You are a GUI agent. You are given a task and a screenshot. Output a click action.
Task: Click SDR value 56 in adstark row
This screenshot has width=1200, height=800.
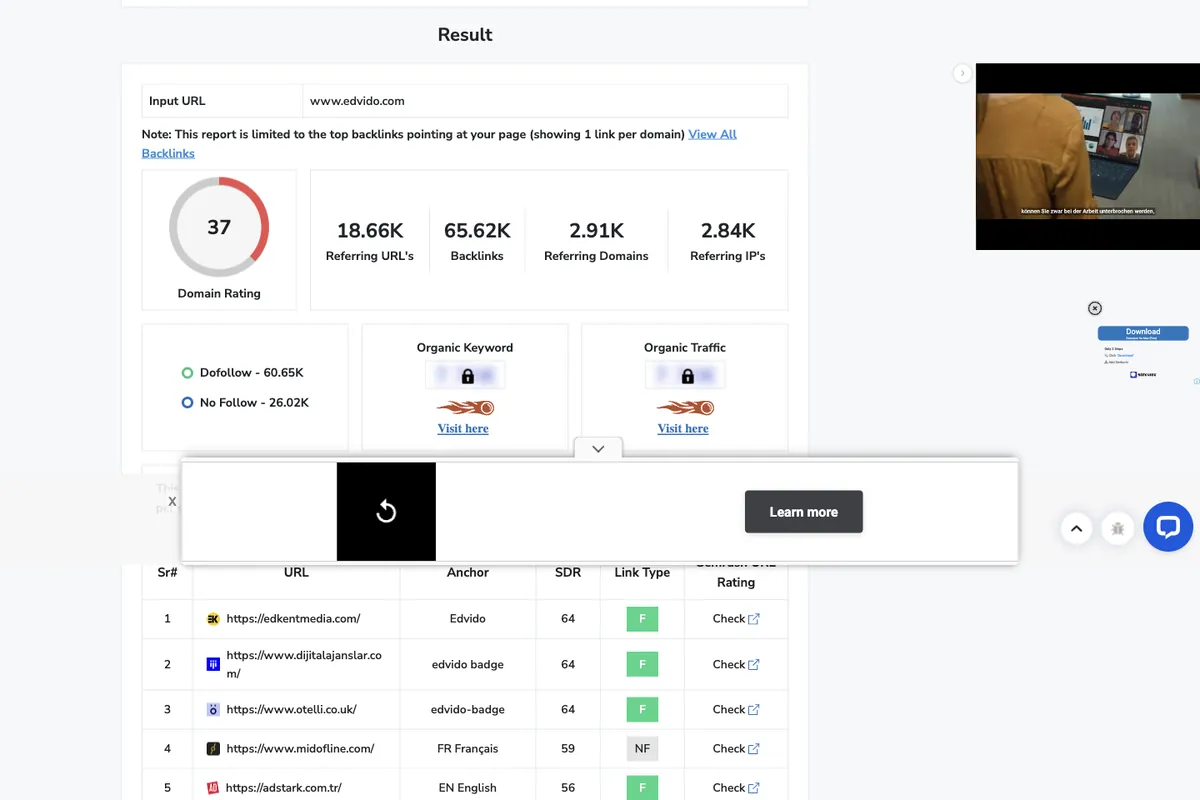pyautogui.click(x=568, y=787)
